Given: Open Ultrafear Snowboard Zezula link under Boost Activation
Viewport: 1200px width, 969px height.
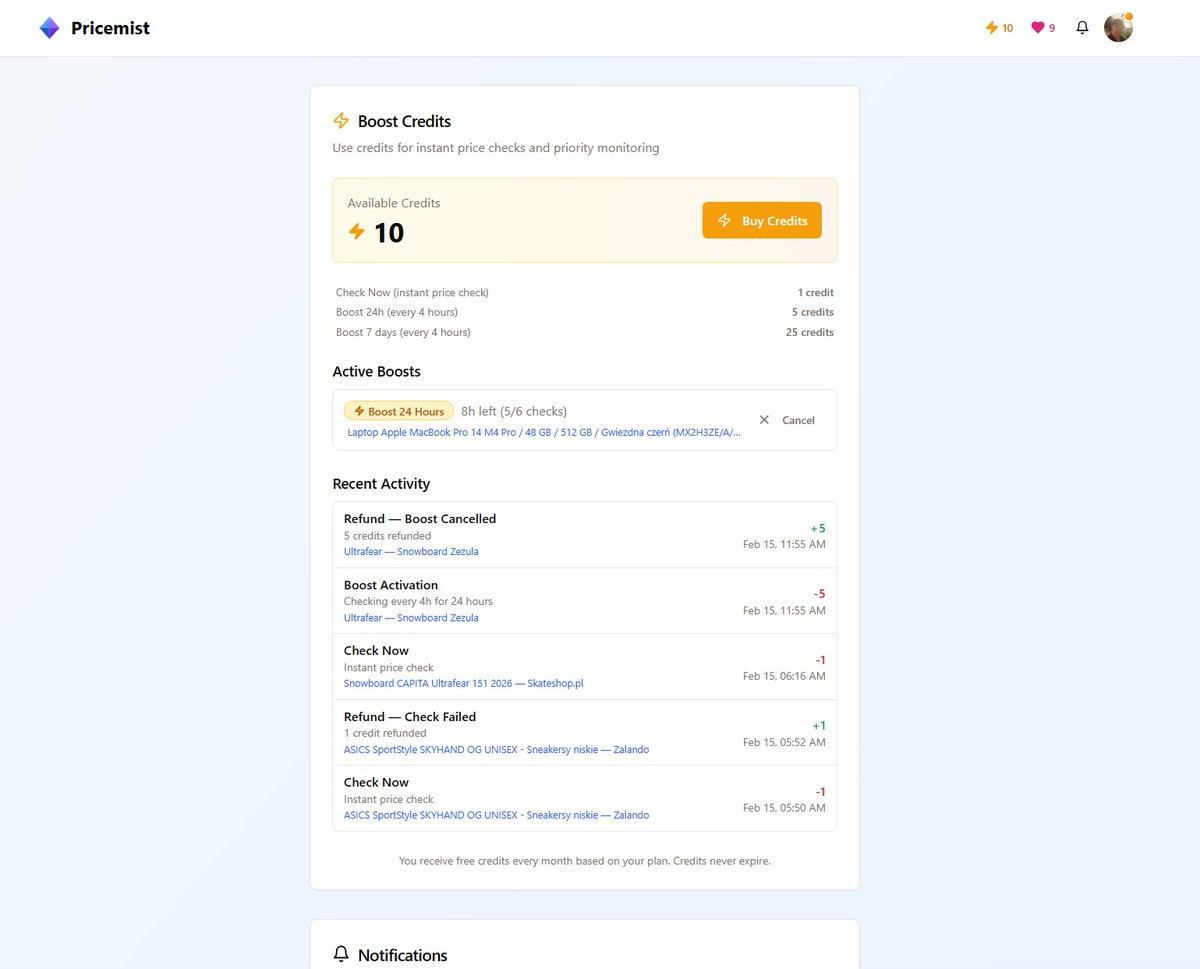Looking at the screenshot, I should click(411, 617).
